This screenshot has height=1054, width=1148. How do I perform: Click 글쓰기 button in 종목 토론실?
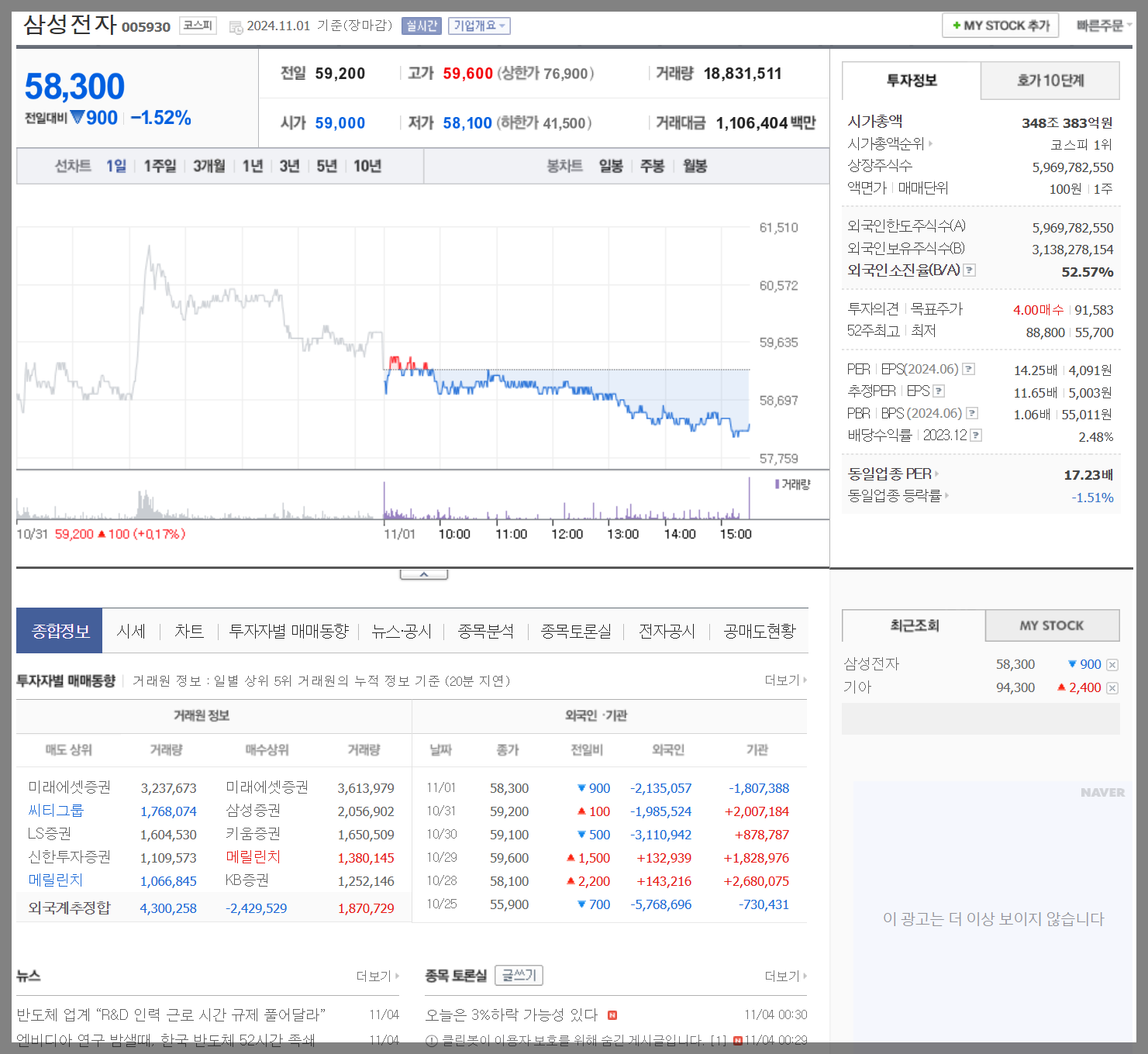(x=519, y=975)
